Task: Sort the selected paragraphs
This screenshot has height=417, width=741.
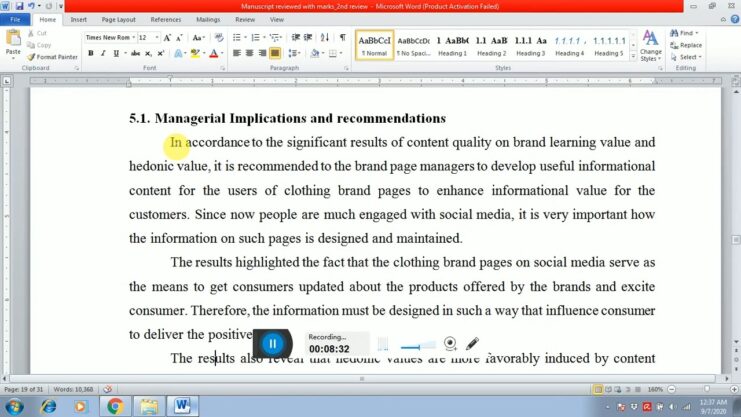Action: click(x=325, y=37)
